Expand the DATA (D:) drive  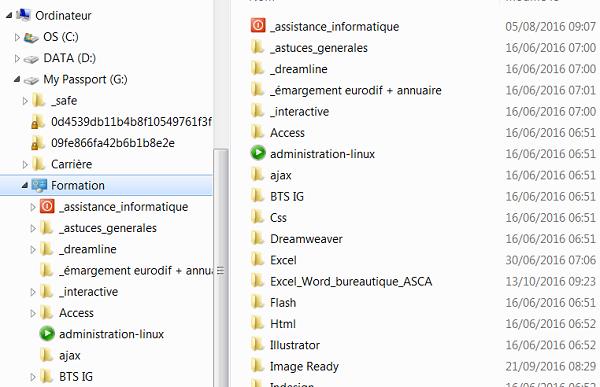click(x=17, y=58)
